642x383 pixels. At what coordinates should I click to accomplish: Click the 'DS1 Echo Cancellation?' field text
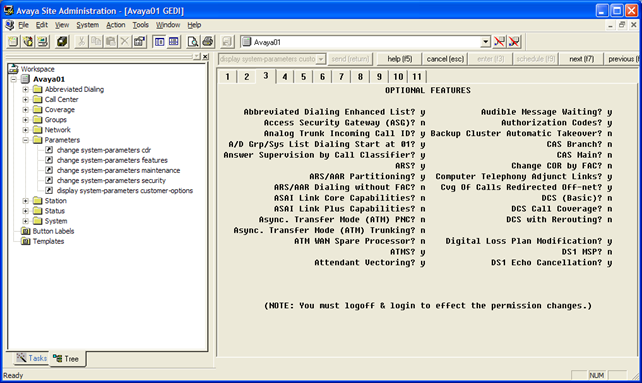point(547,263)
